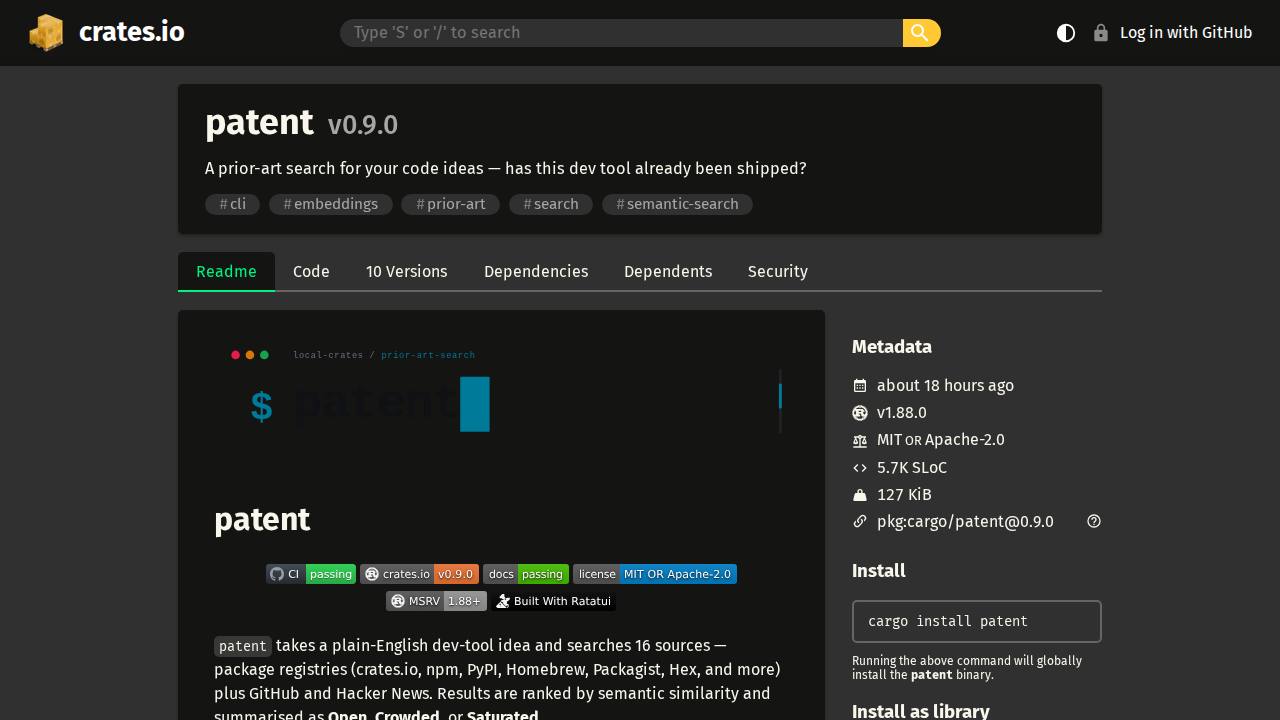Click the docs passing badge
Viewport: 1280px width, 720px height.
pos(526,574)
